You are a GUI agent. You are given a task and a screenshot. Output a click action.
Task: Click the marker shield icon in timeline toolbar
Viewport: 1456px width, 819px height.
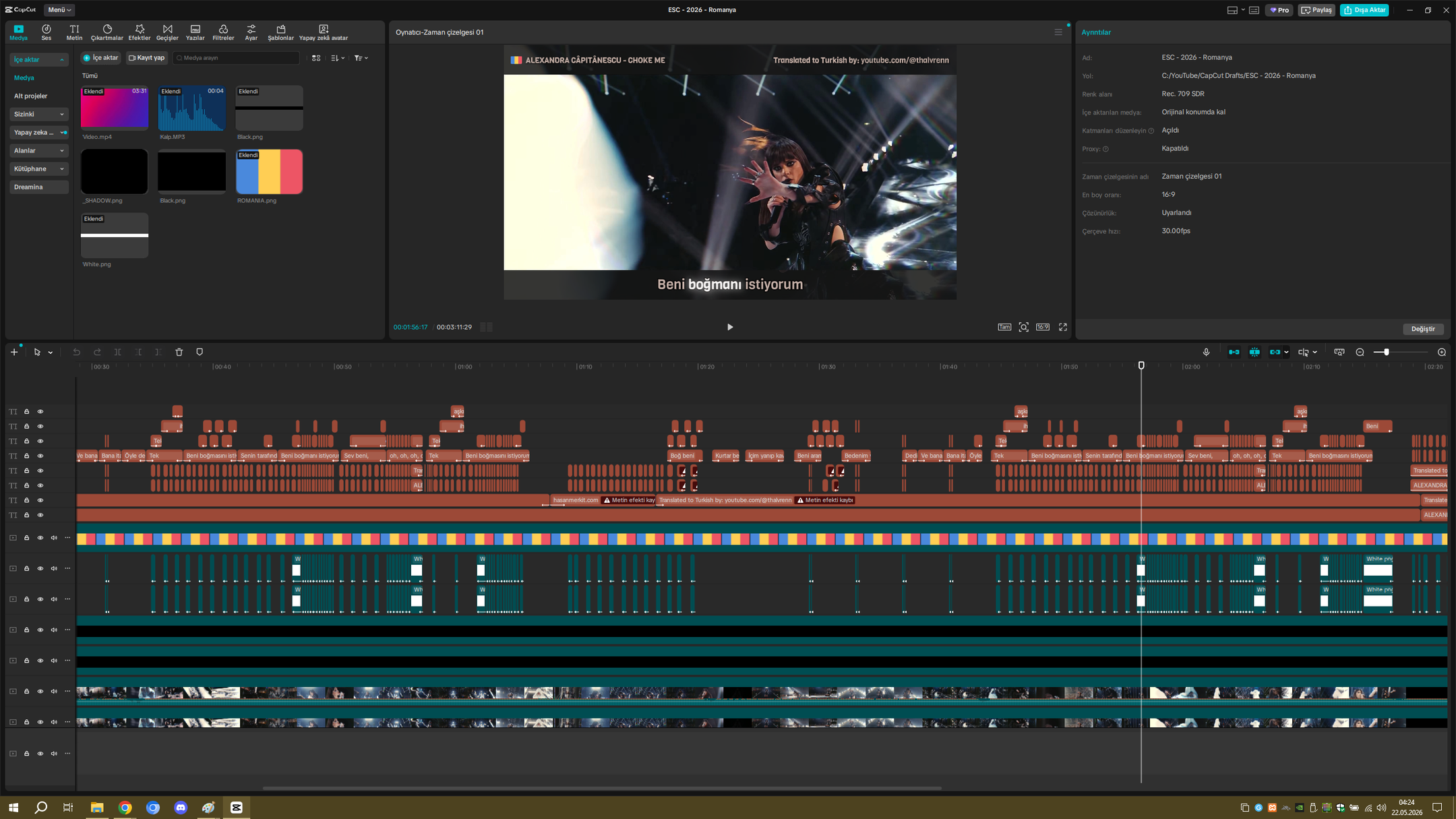coord(200,352)
